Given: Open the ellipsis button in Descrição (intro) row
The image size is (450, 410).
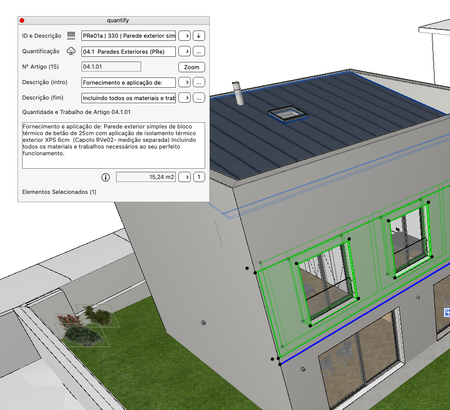Looking at the screenshot, I should click(199, 82).
